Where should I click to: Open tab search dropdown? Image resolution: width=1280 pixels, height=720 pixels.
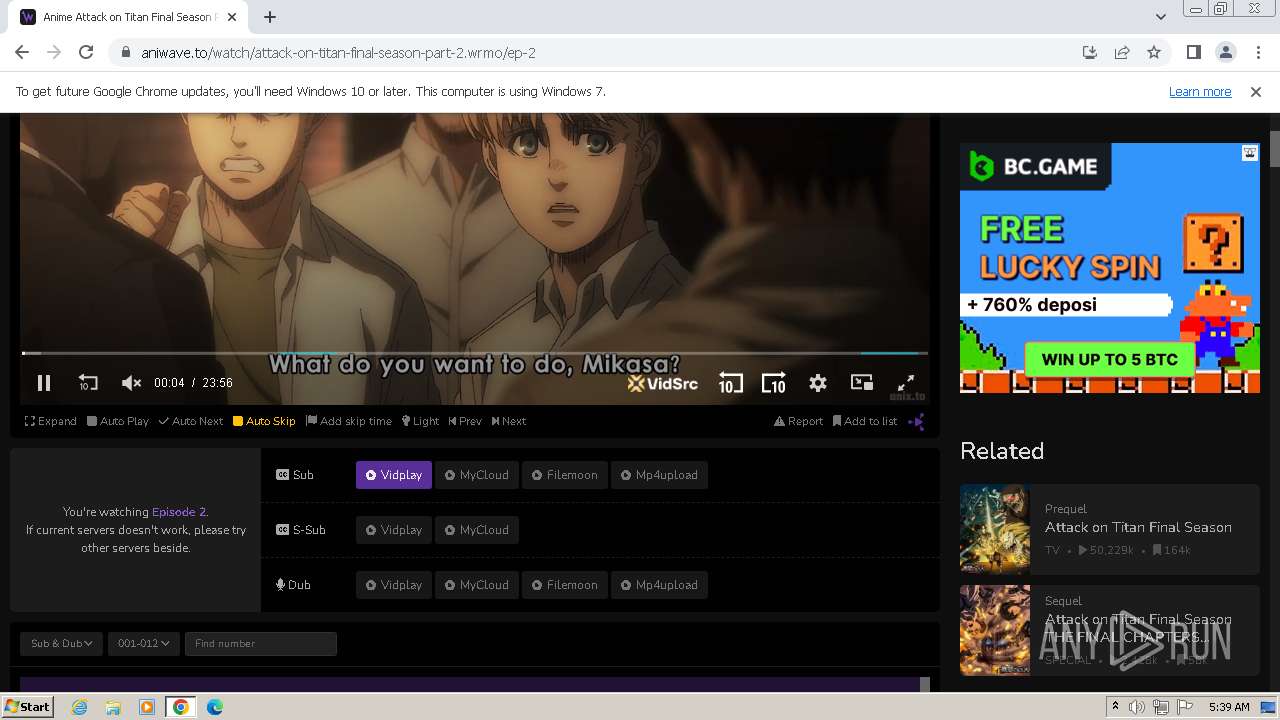(x=1160, y=17)
